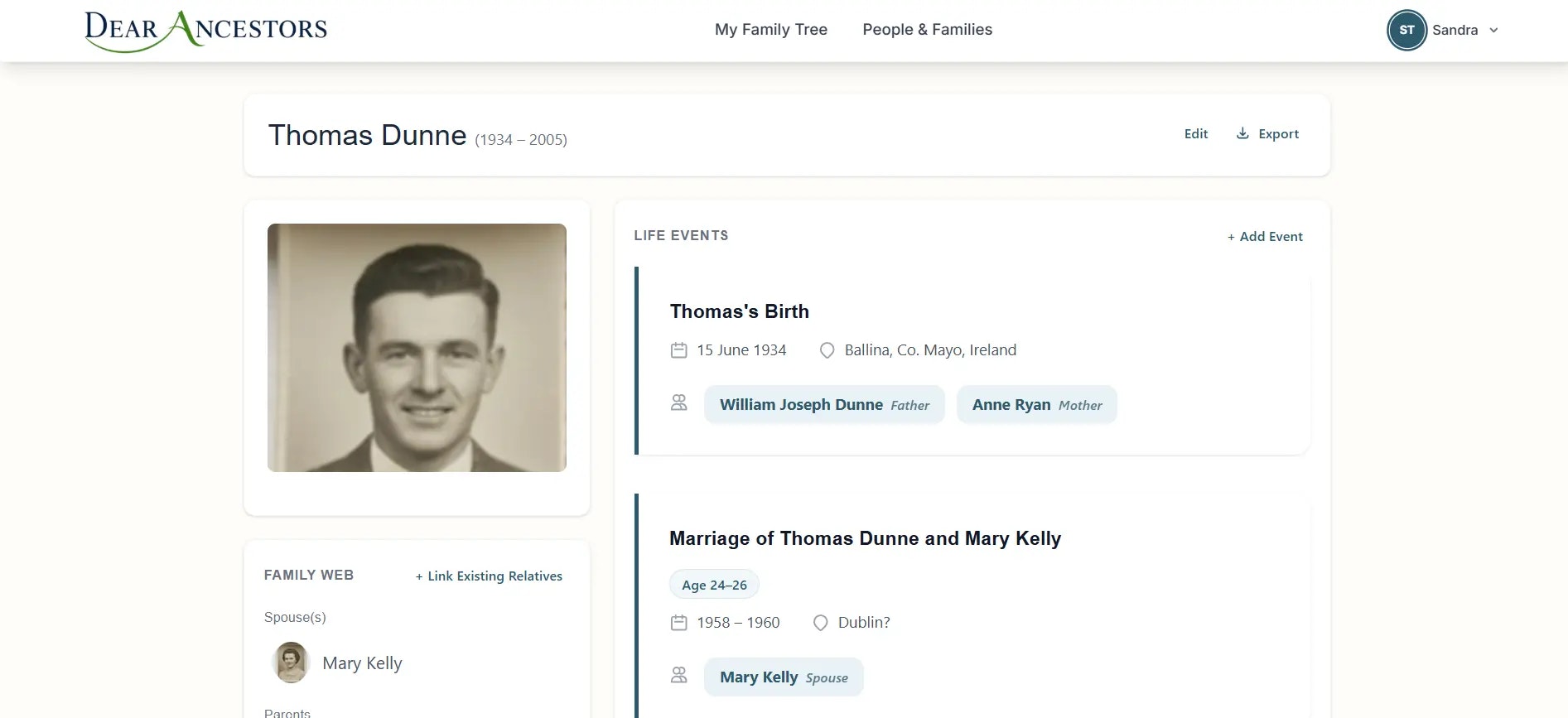1568x718 pixels.
Task: Open William Joseph Dunne Father chip
Action: [x=824, y=405]
